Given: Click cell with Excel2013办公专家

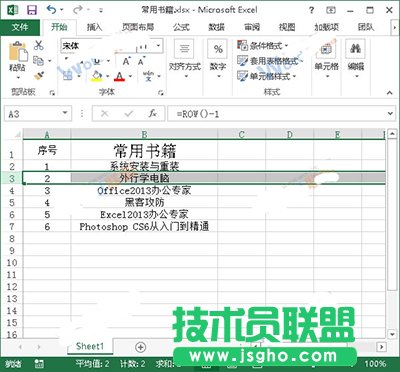Looking at the screenshot, I should coord(144,214).
